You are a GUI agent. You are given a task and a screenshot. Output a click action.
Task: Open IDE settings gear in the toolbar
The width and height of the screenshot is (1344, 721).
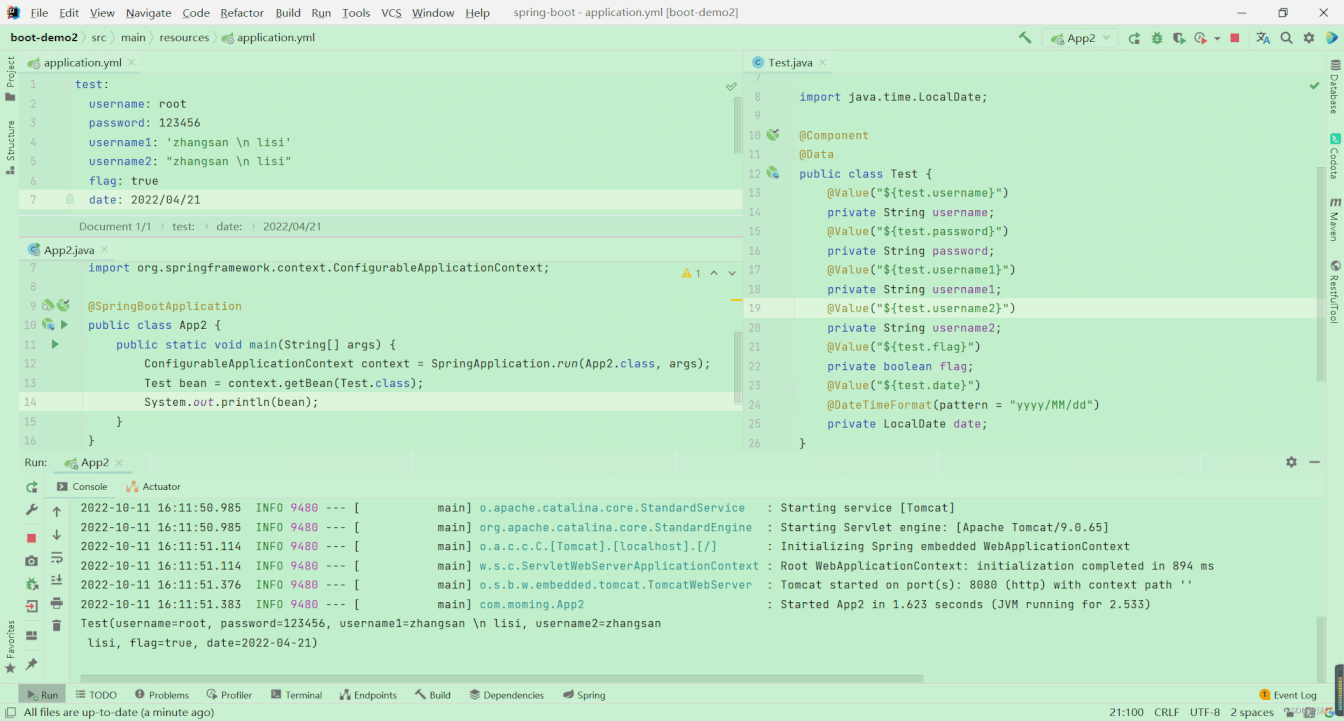point(1309,38)
